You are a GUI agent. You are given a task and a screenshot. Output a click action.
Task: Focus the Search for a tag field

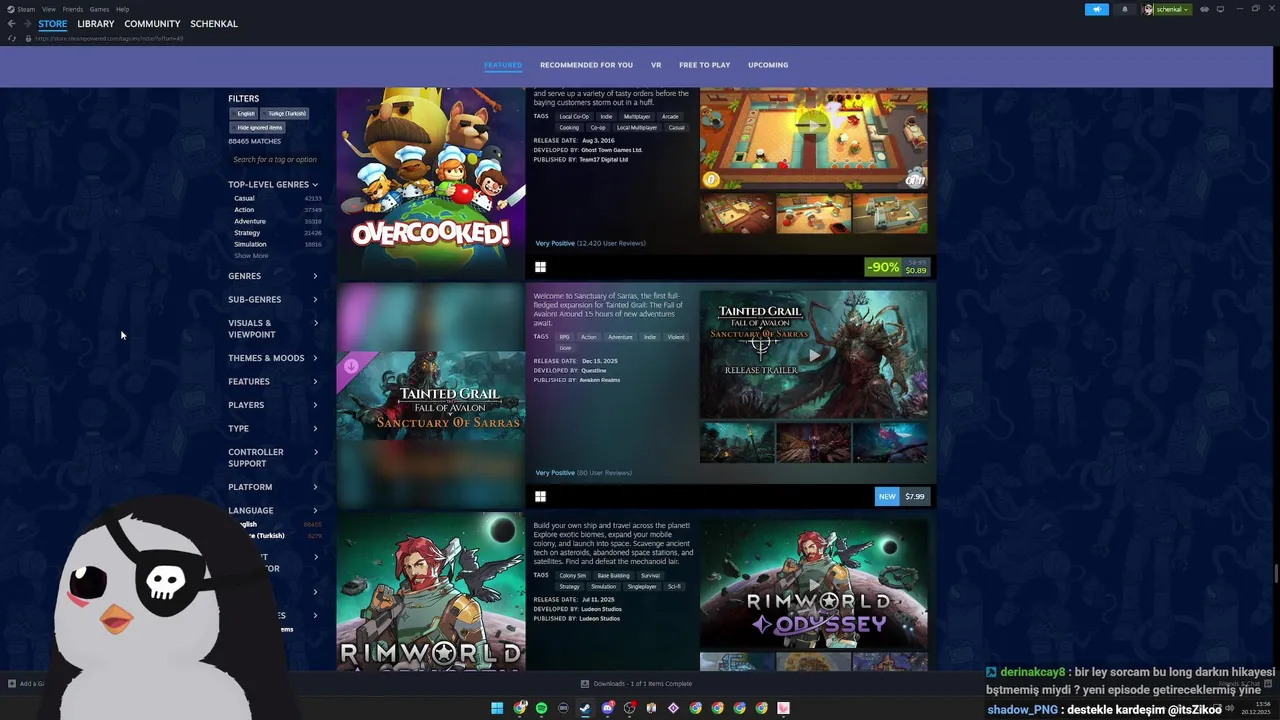(x=275, y=160)
